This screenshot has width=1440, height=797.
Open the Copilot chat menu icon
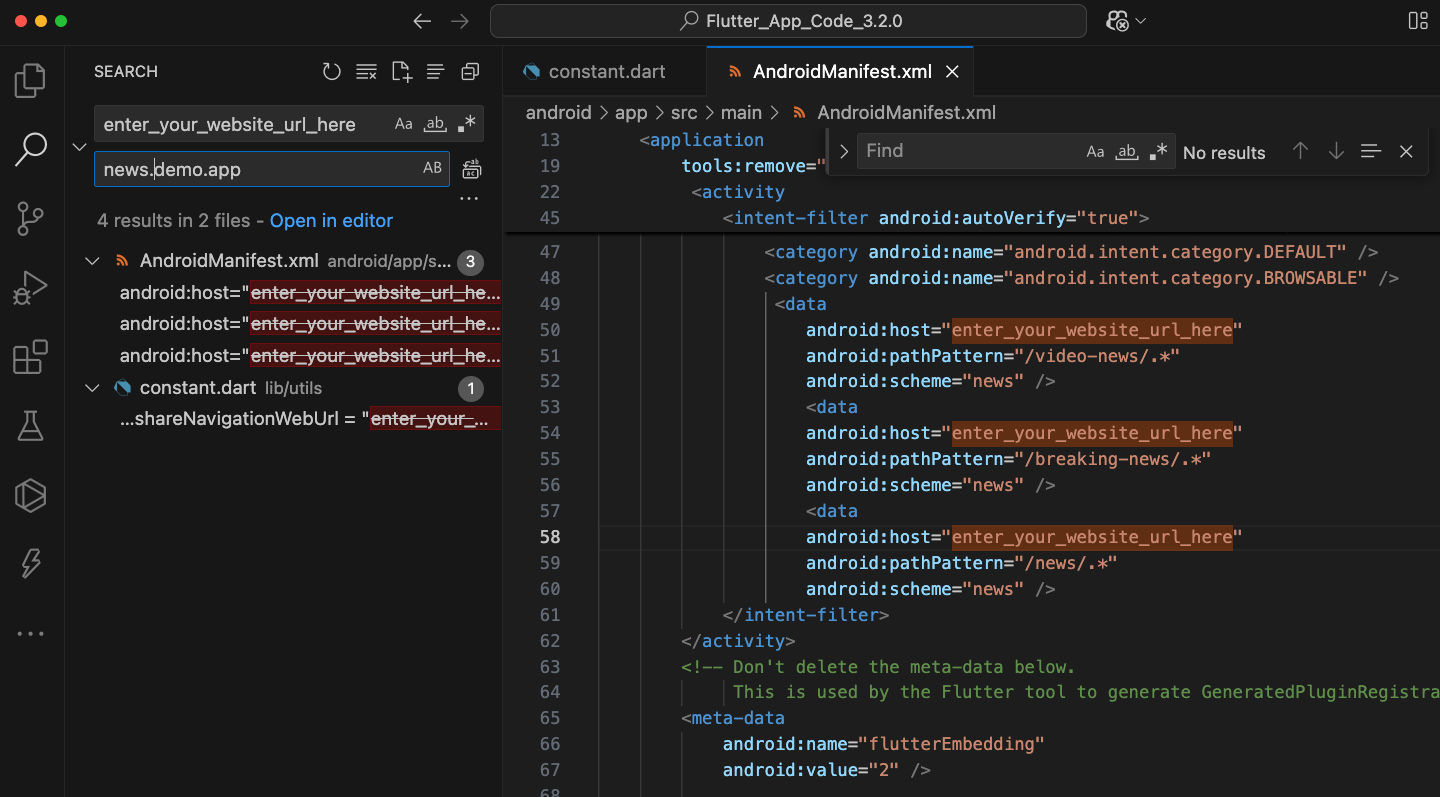(x=1118, y=21)
